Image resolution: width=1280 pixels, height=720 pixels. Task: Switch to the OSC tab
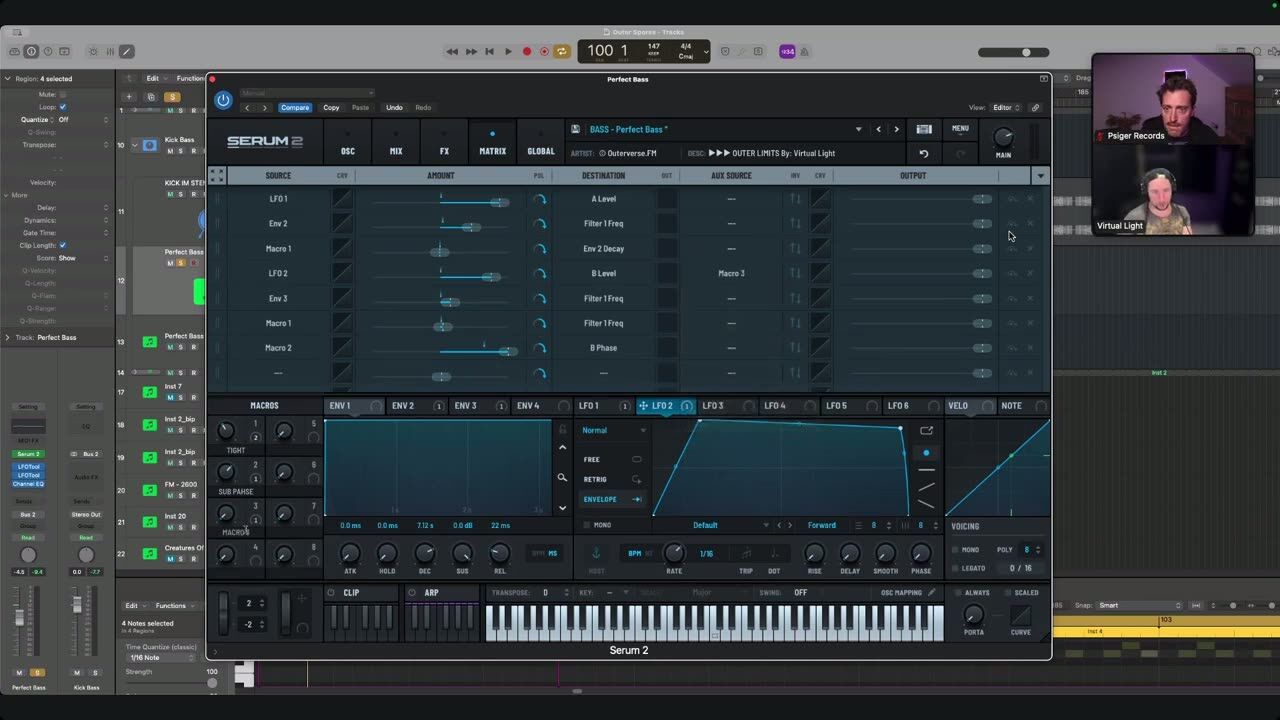(x=348, y=143)
